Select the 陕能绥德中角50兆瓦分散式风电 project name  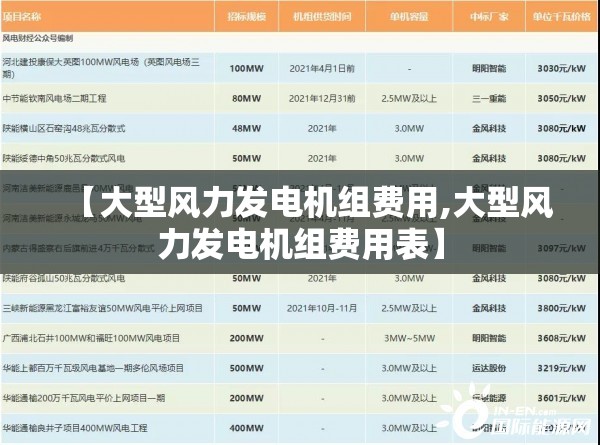(x=64, y=158)
